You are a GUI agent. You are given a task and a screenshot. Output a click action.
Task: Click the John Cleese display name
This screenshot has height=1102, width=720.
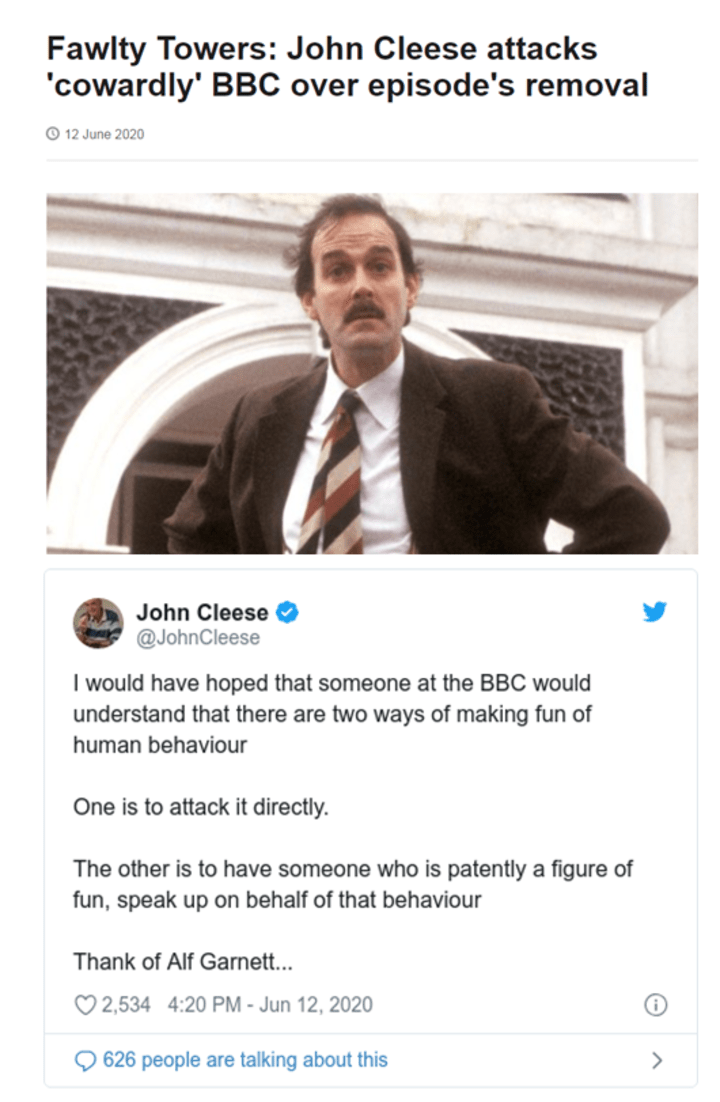[x=202, y=612]
